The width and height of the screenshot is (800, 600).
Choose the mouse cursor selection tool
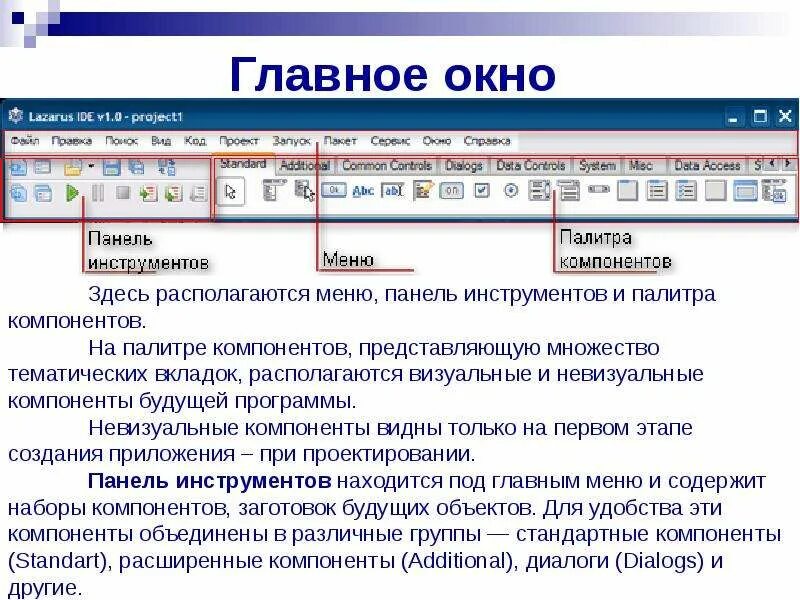(x=230, y=192)
